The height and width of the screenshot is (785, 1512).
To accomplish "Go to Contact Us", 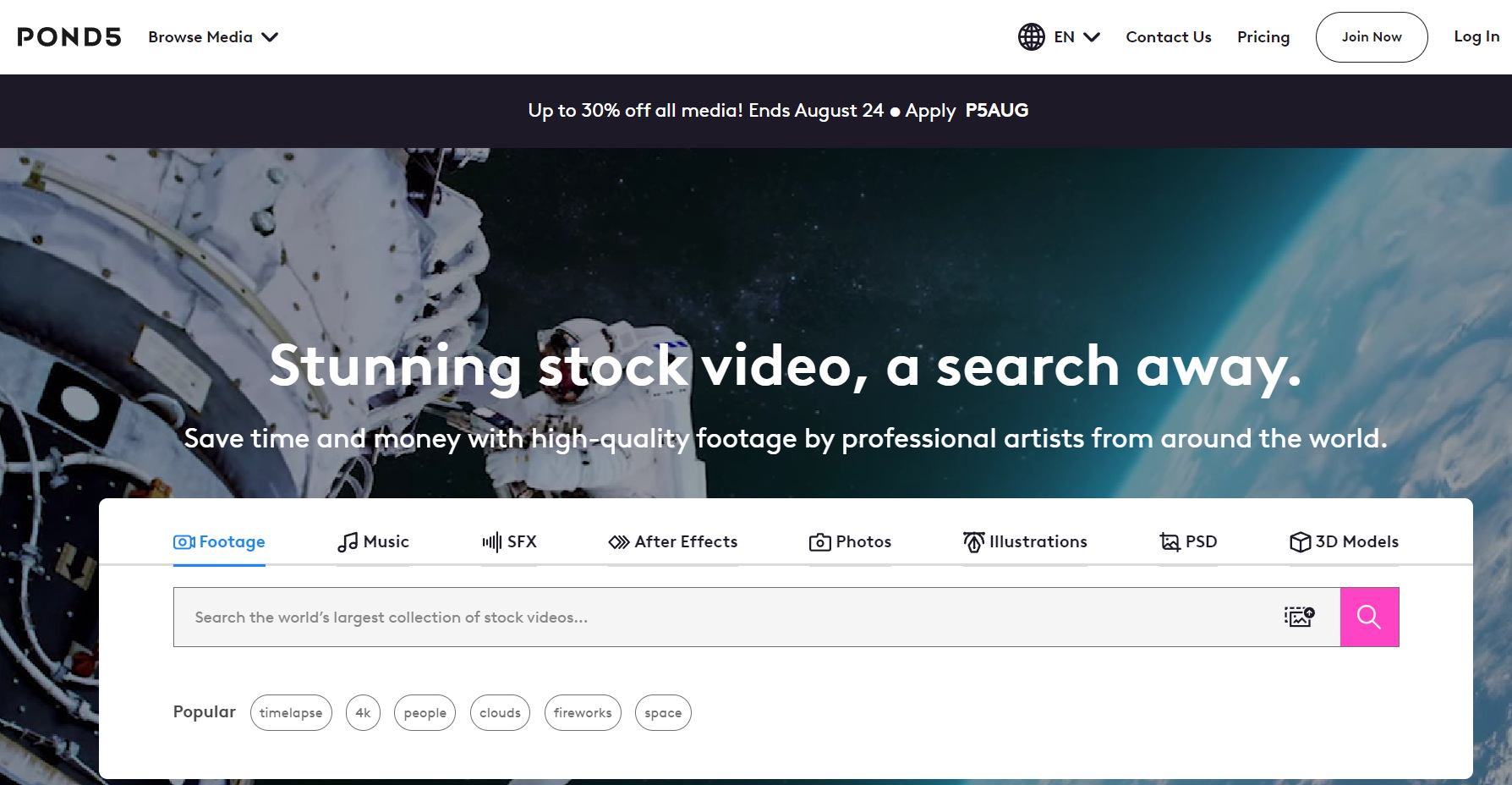I will pos(1169,37).
